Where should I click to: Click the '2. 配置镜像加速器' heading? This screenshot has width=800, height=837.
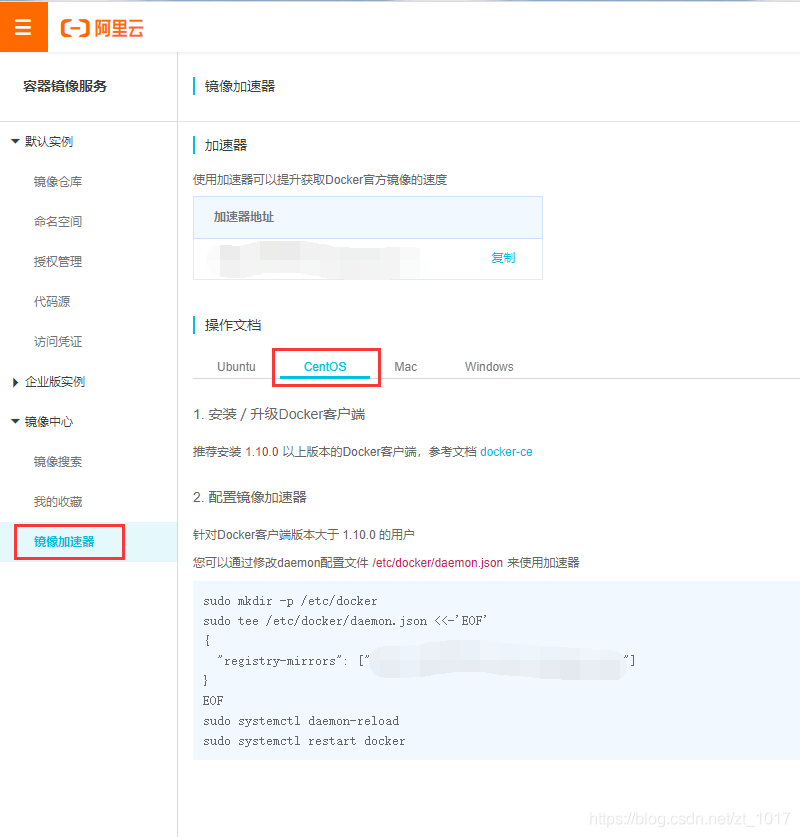250,498
